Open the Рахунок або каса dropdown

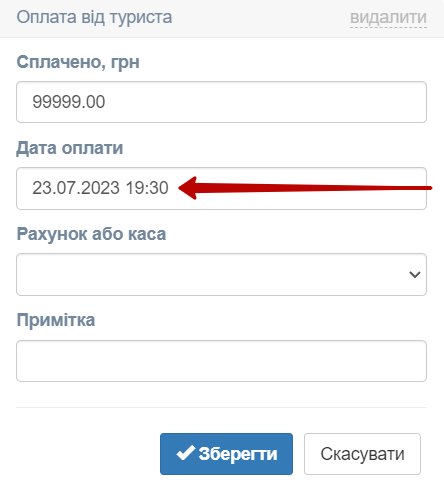221,274
